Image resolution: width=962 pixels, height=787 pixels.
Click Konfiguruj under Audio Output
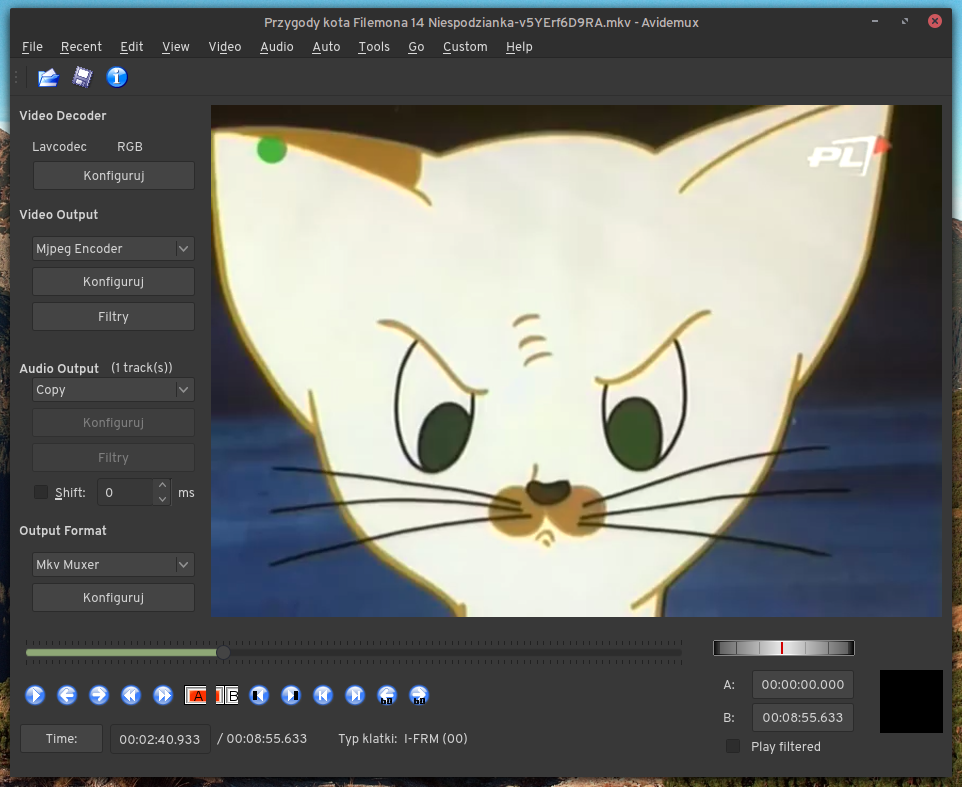(114, 423)
